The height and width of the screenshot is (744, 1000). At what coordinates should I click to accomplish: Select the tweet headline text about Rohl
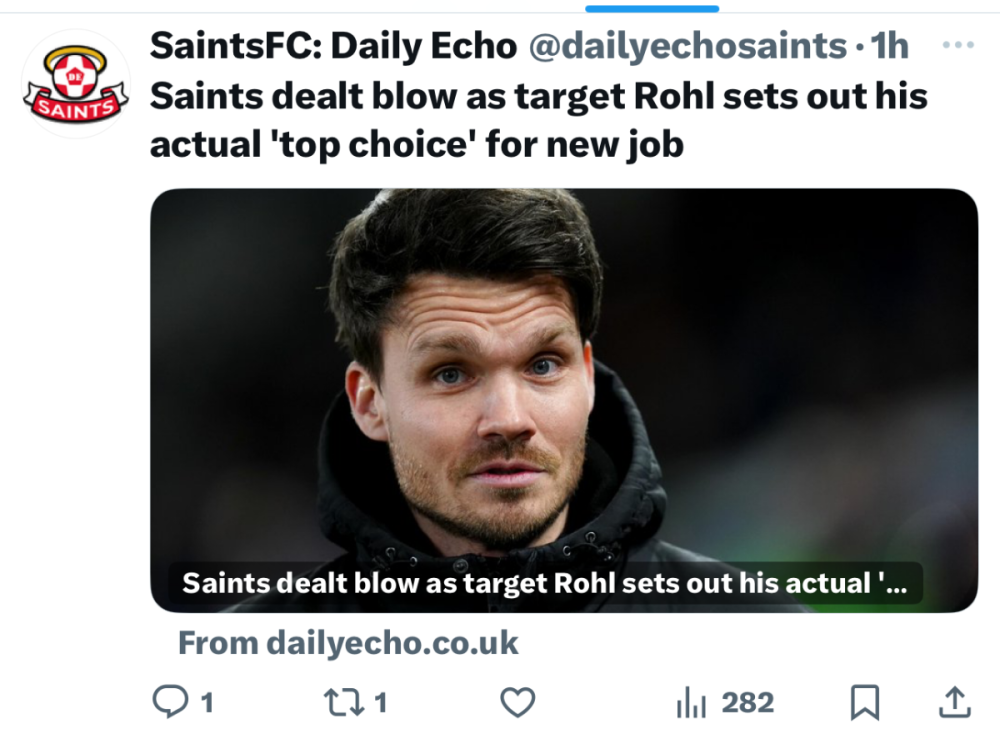point(538,120)
